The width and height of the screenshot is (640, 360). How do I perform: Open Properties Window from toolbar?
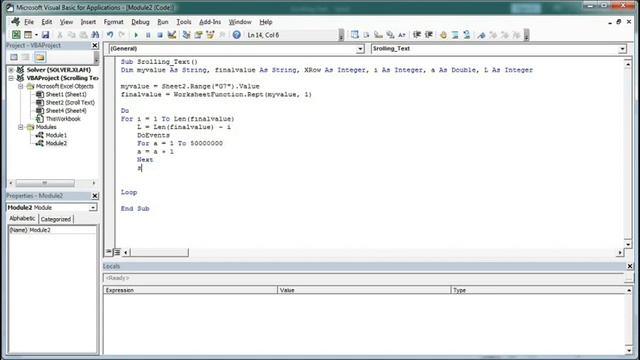(198, 35)
